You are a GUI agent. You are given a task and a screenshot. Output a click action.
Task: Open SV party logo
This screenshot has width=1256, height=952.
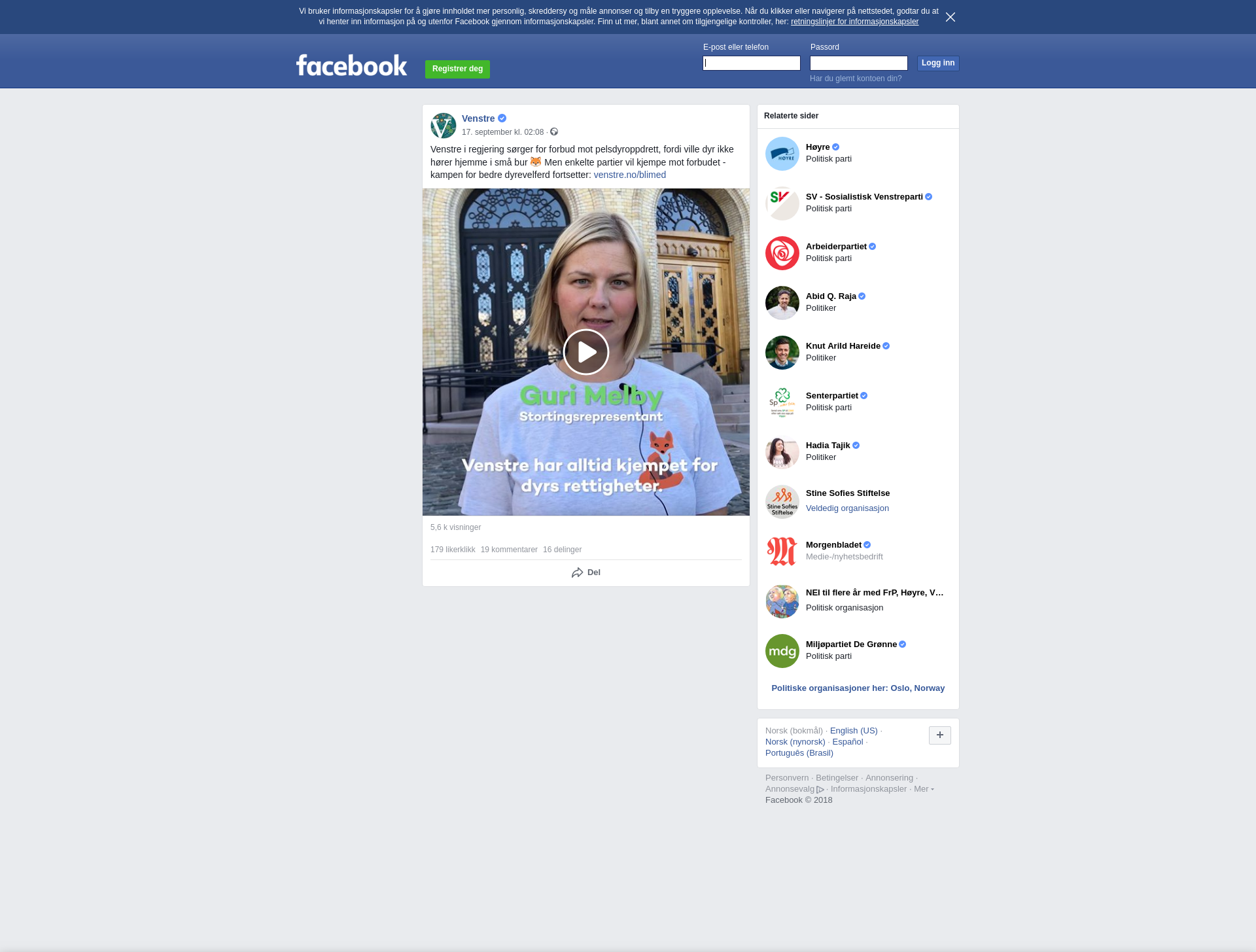coord(782,203)
